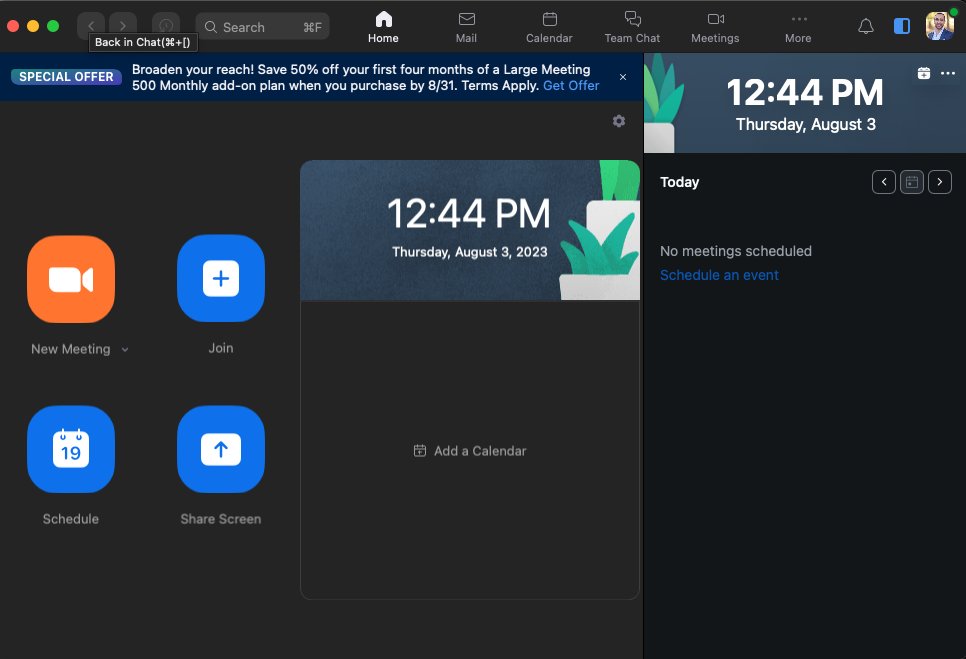The height and width of the screenshot is (659, 966).
Task: Open the More menu in top bar
Action: click(x=798, y=27)
